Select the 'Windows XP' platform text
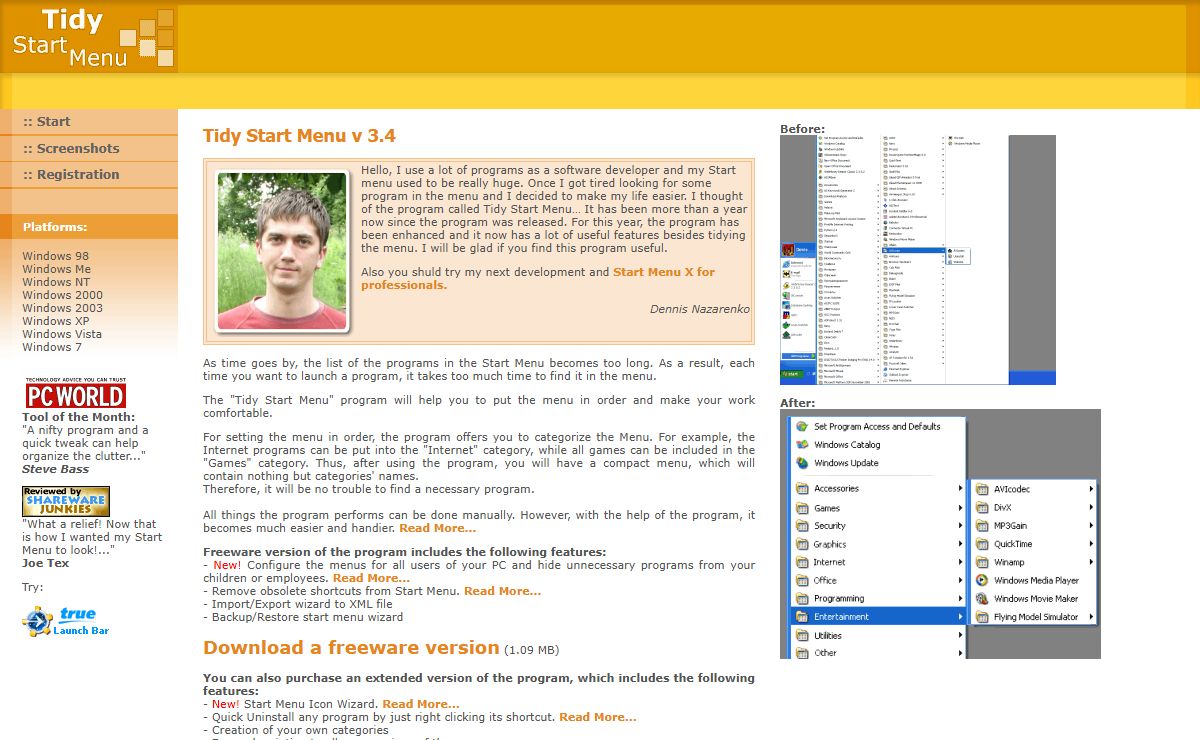Screen dimensions: 1200x740 56,321
